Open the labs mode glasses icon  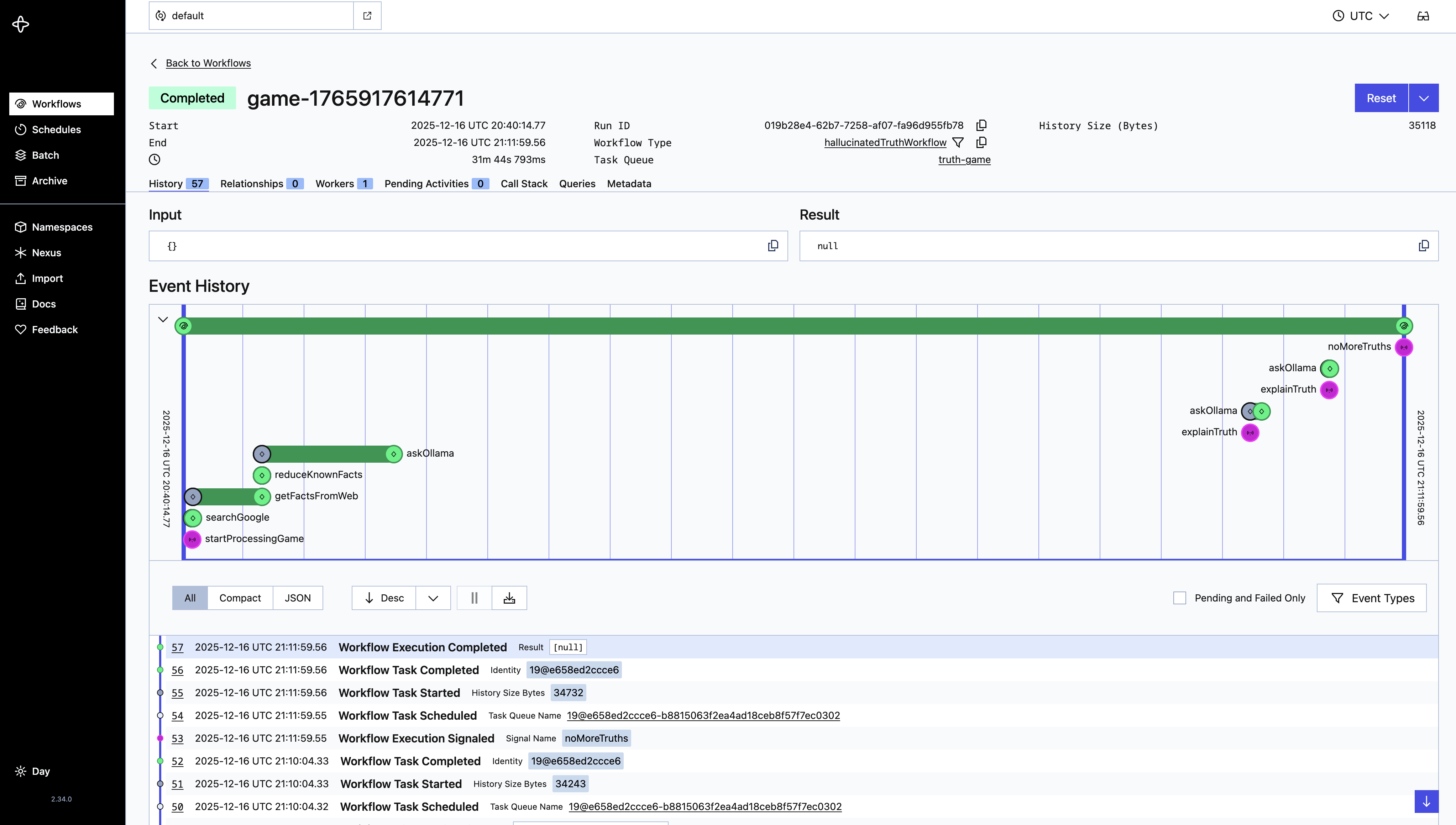[x=1423, y=16]
